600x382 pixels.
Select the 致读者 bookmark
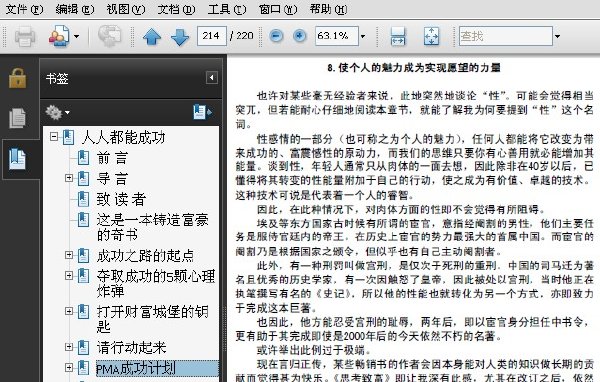point(121,199)
